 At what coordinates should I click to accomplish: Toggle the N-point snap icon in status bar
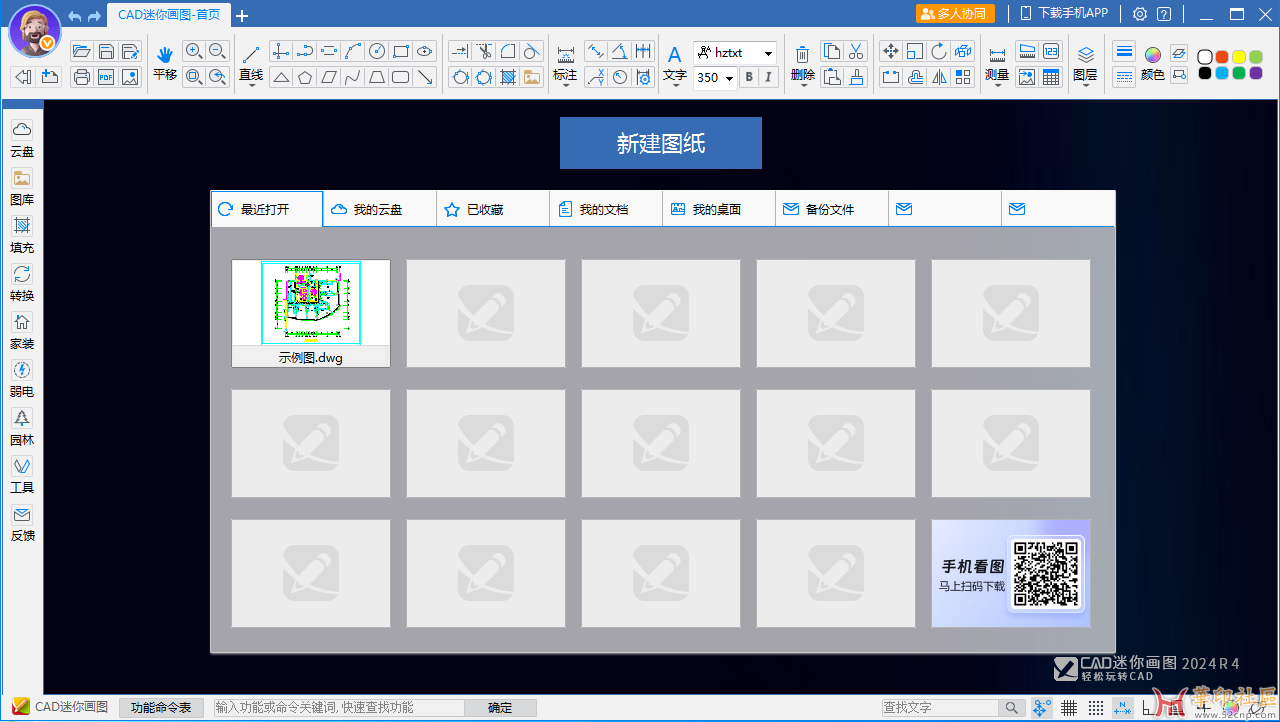tap(1123, 708)
